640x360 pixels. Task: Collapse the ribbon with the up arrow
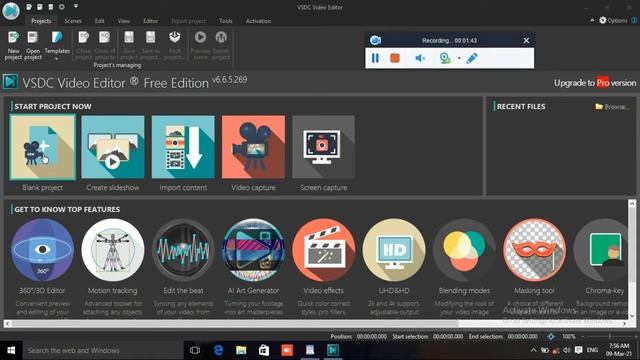coord(592,20)
